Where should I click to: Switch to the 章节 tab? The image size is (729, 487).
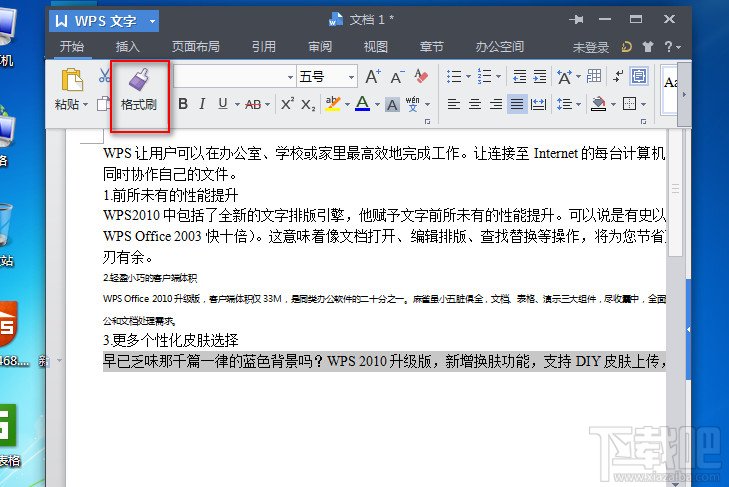(431, 47)
